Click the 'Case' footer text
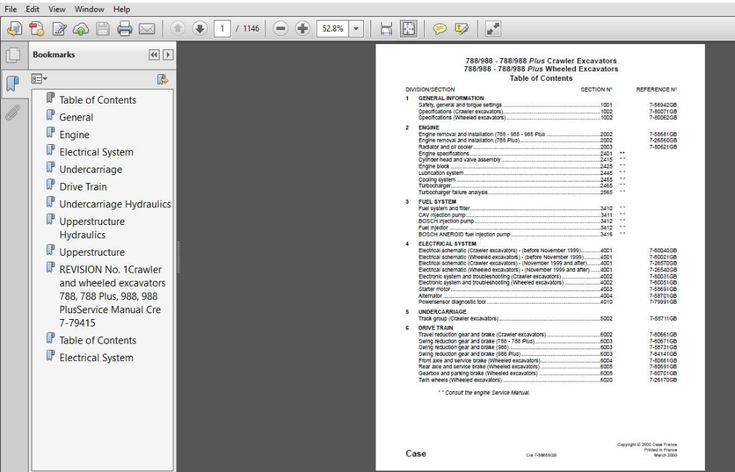The width and height of the screenshot is (735, 472). (x=416, y=453)
